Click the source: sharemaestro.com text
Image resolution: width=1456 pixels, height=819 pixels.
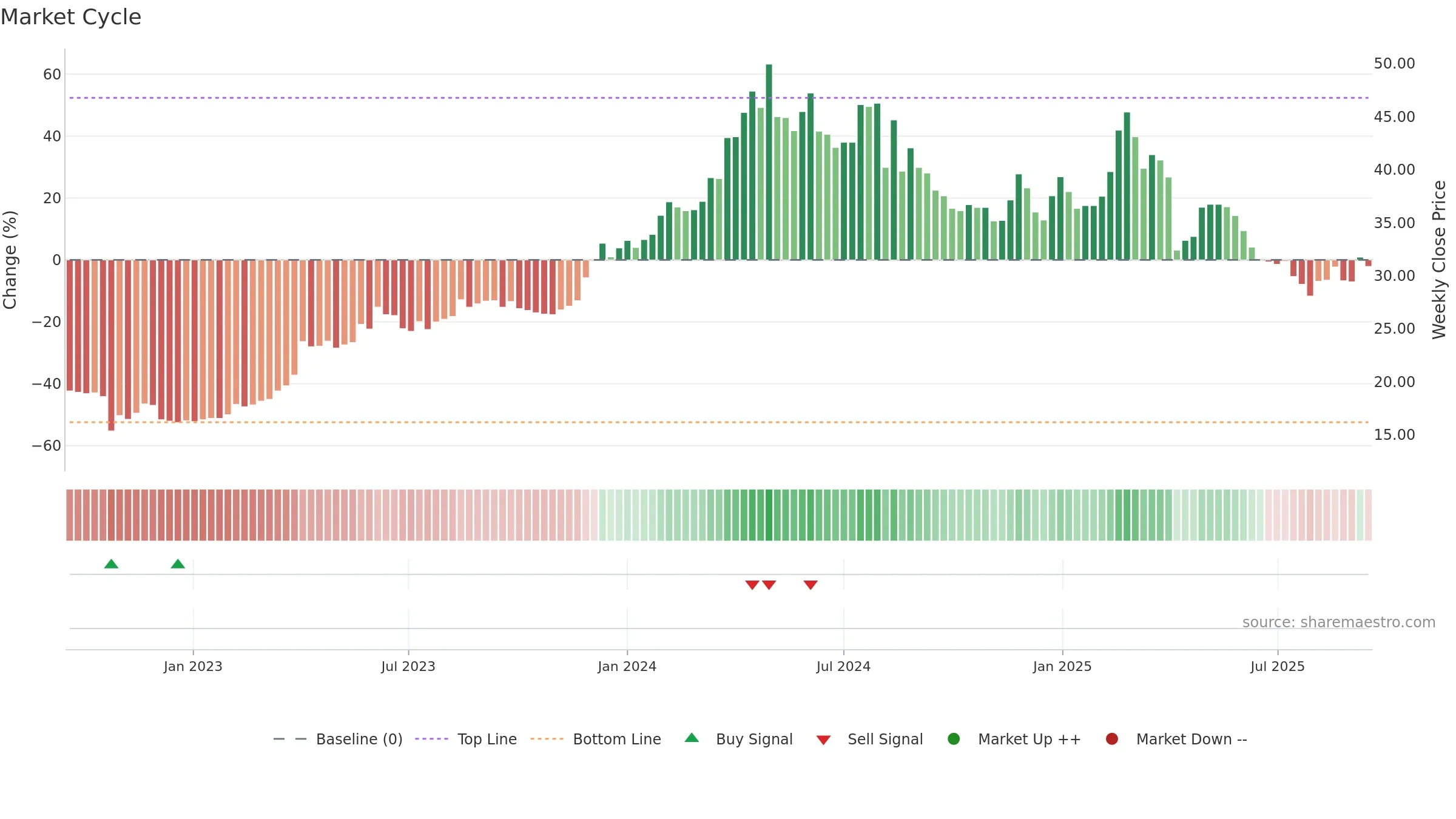pos(1339,622)
